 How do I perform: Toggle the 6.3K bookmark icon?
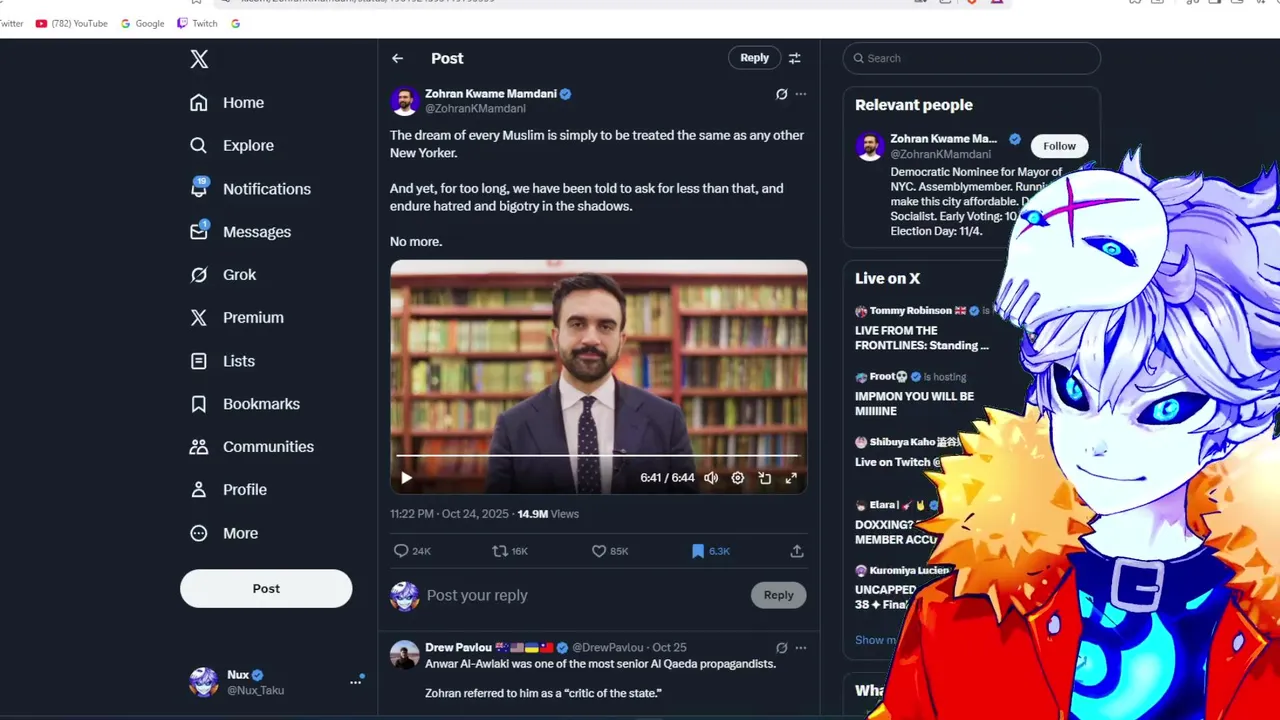698,551
